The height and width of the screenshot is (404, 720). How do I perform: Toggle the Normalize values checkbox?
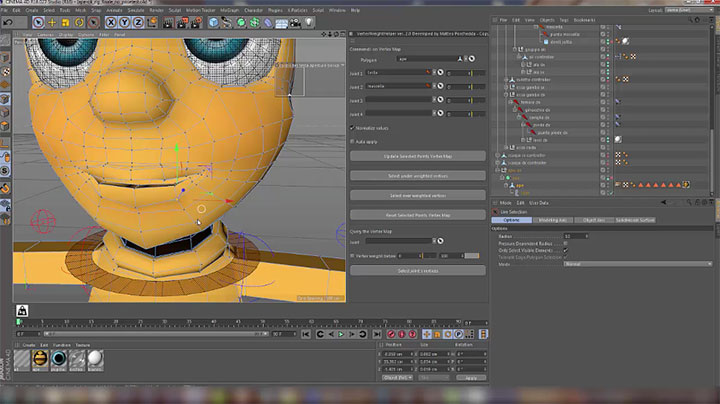(352, 128)
